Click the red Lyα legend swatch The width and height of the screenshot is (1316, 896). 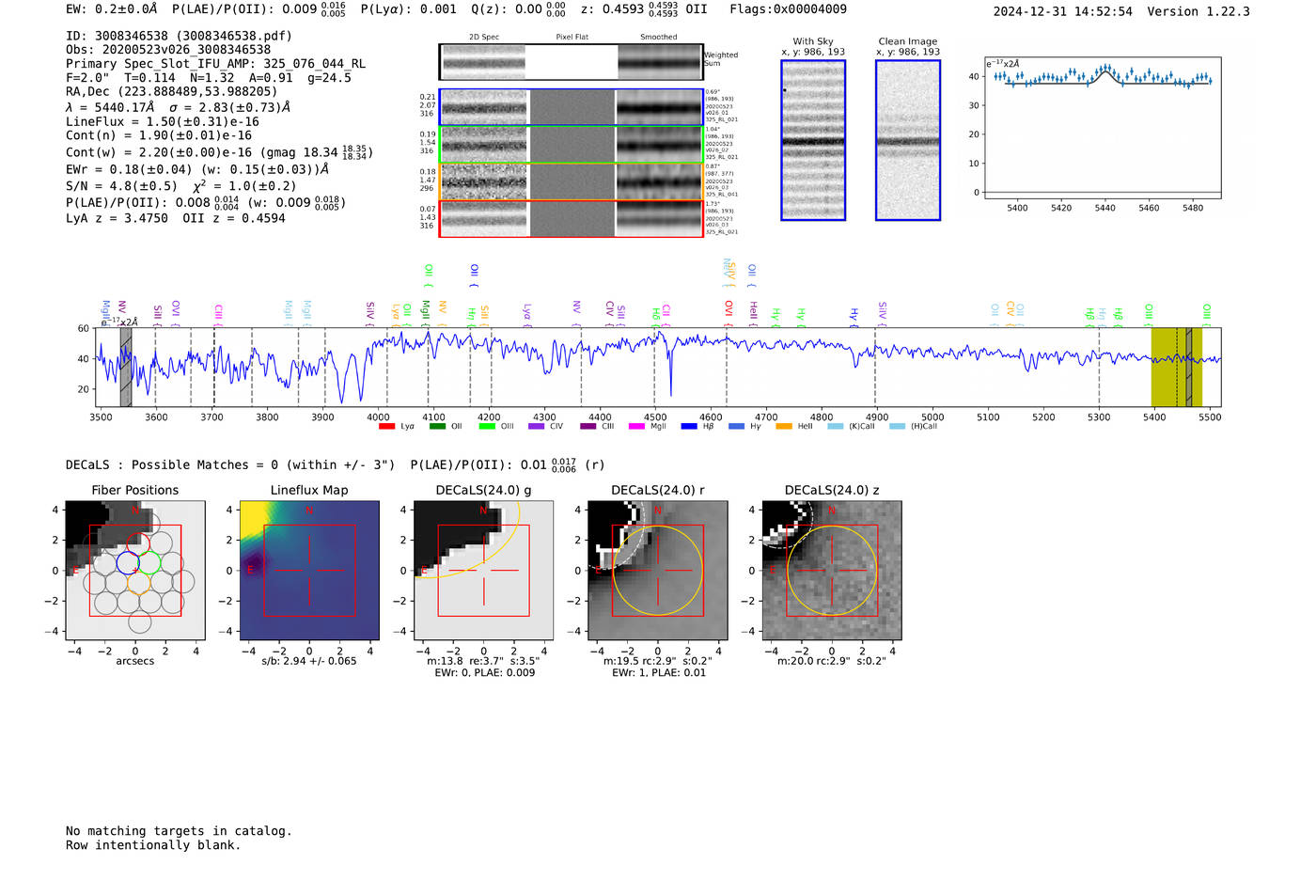[386, 427]
